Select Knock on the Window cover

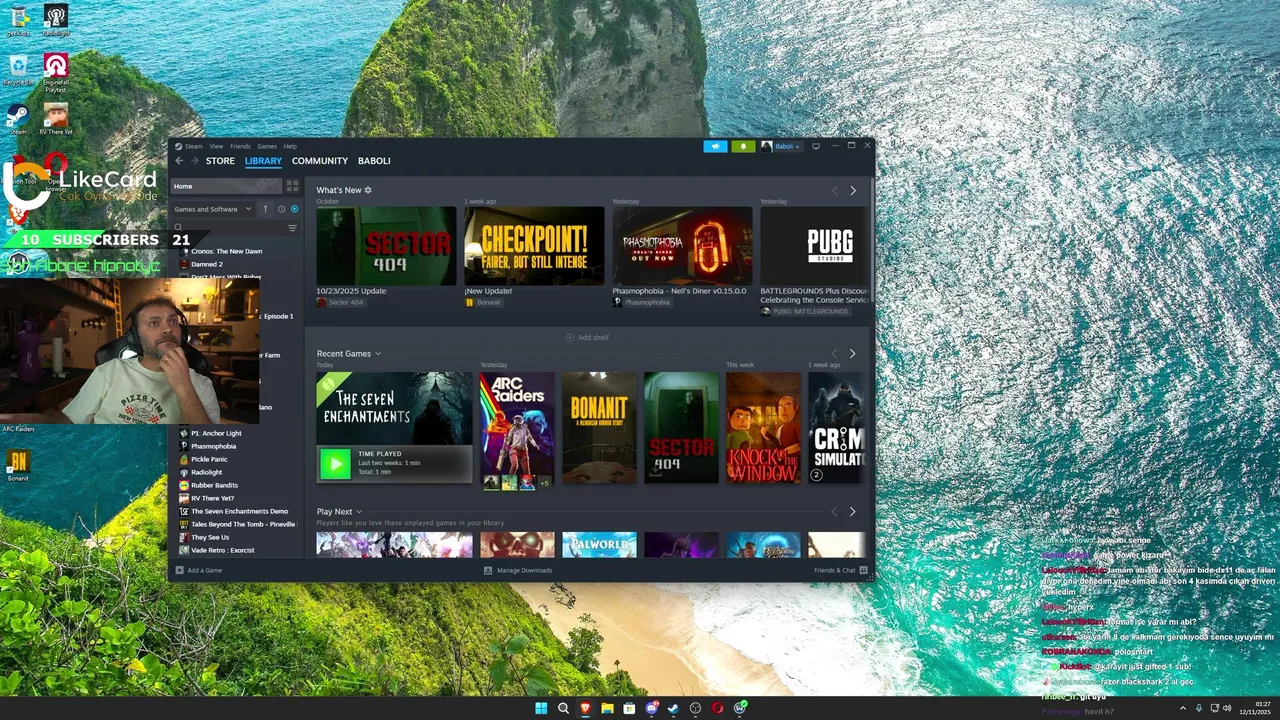[x=763, y=428]
